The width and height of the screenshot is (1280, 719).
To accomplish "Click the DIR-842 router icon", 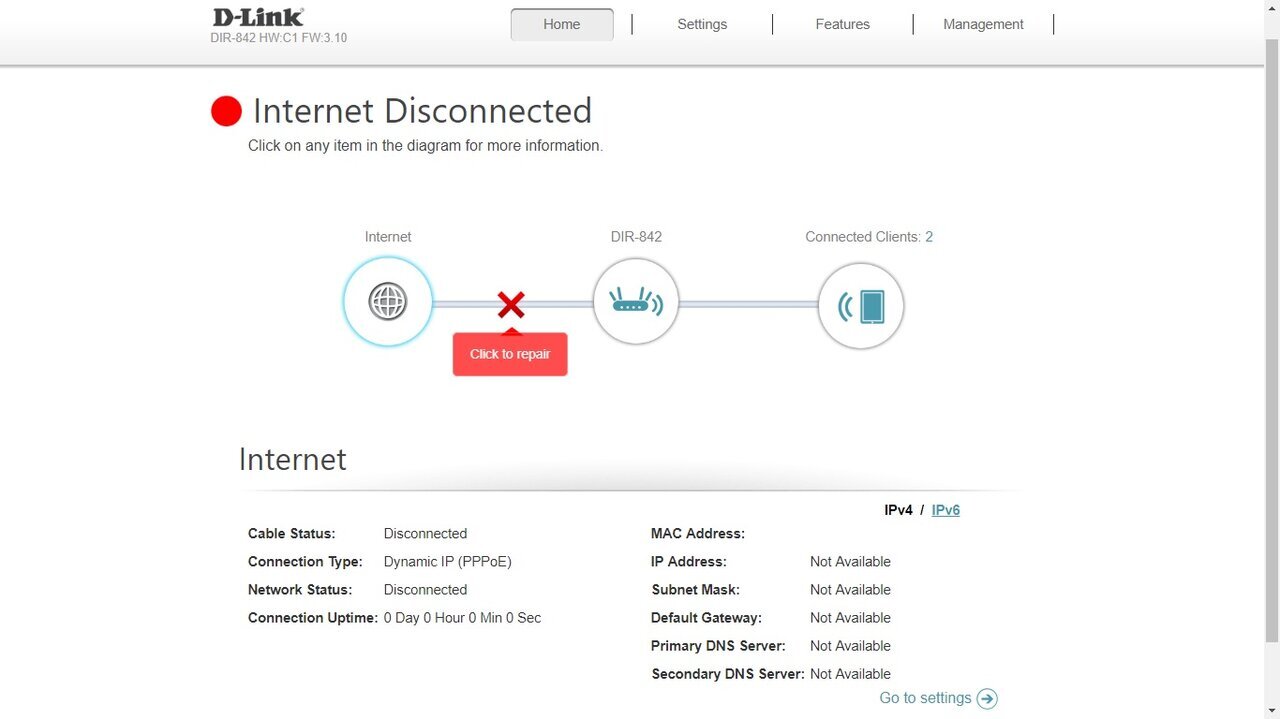I will (x=636, y=301).
